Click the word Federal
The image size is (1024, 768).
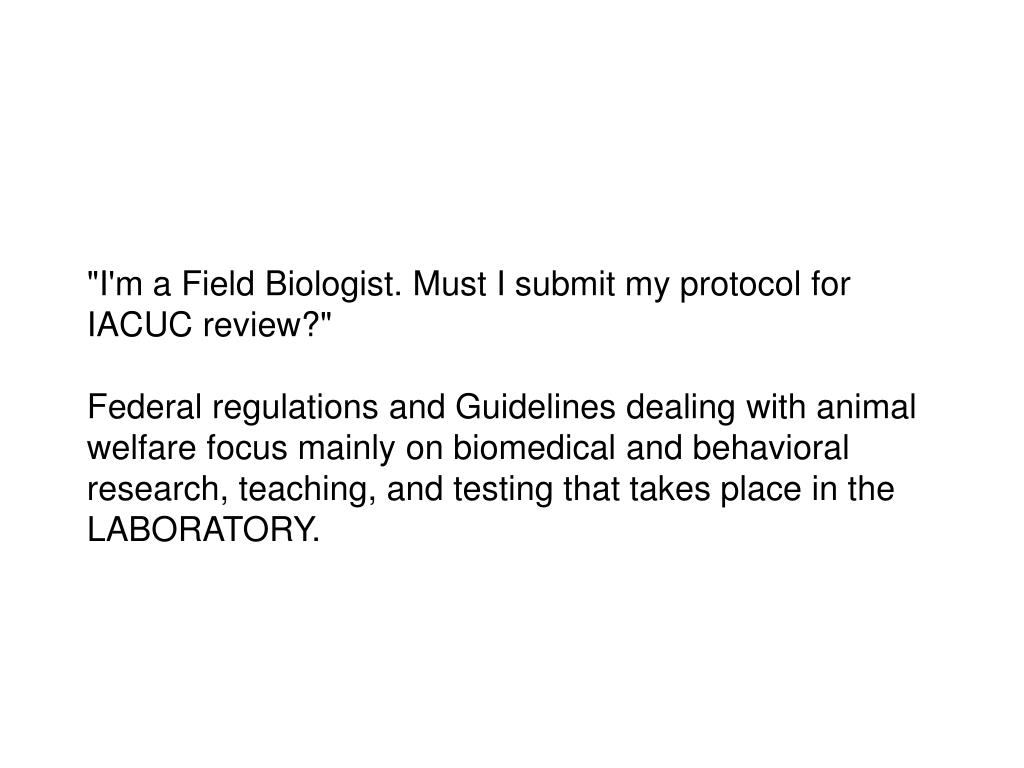click(x=145, y=407)
